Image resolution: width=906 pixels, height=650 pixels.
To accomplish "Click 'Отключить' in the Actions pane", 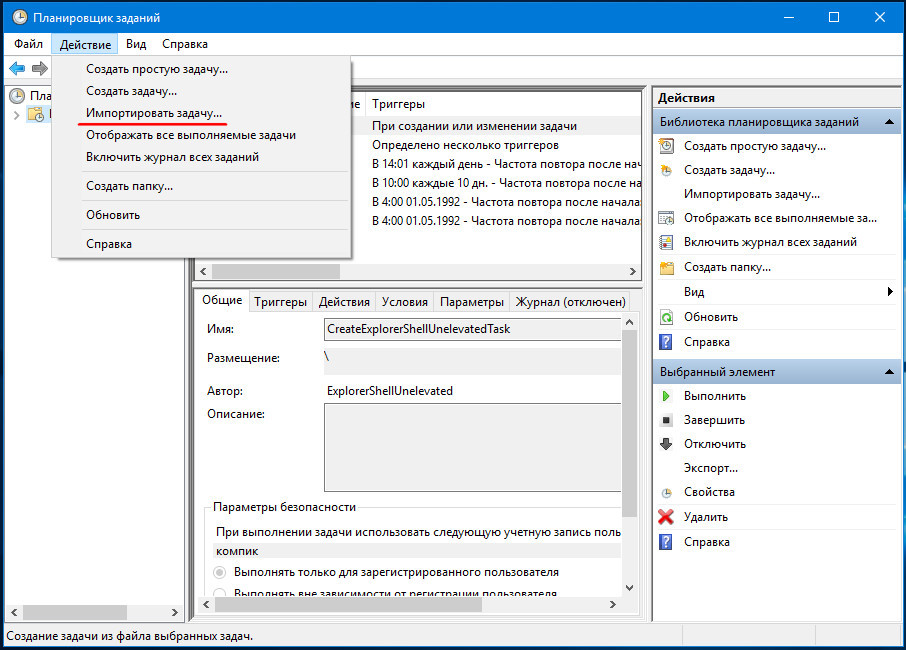I will point(715,444).
